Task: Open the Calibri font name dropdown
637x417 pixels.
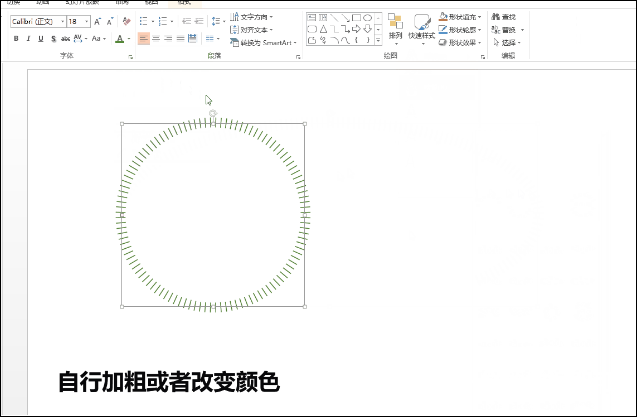Action: pos(63,21)
